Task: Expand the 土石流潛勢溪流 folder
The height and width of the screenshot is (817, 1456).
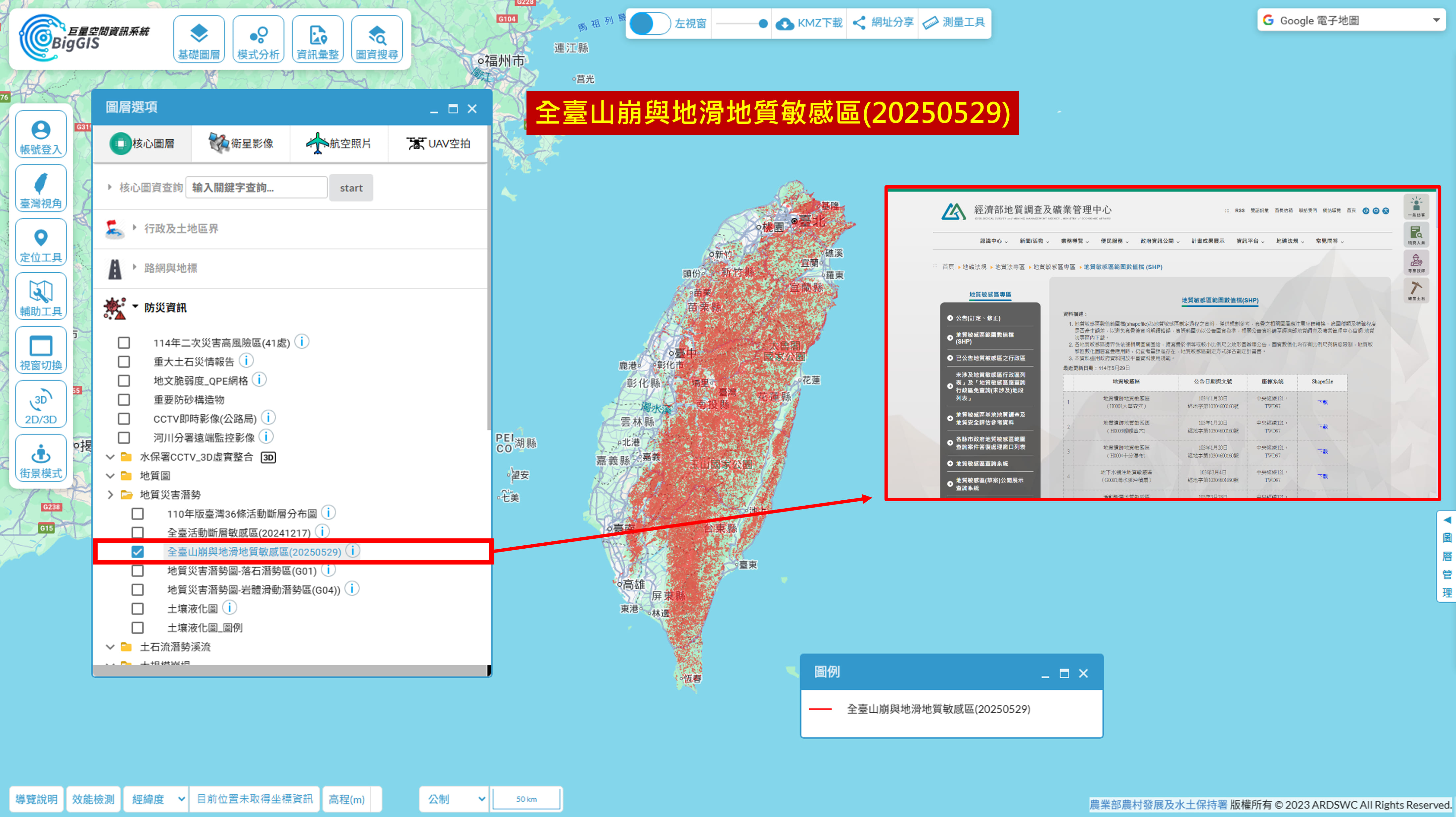Action: [x=111, y=647]
